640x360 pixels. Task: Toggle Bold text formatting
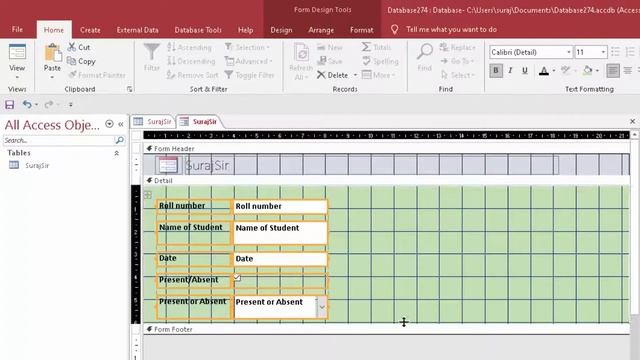496,70
